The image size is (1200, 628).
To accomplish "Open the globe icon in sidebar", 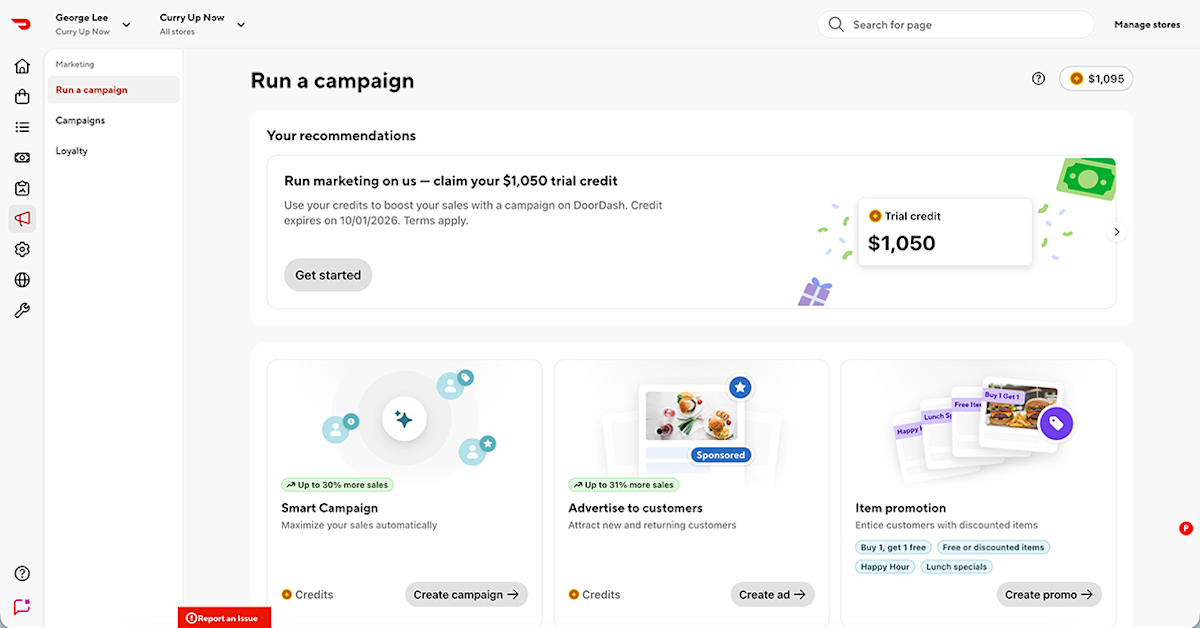I will click(x=22, y=280).
